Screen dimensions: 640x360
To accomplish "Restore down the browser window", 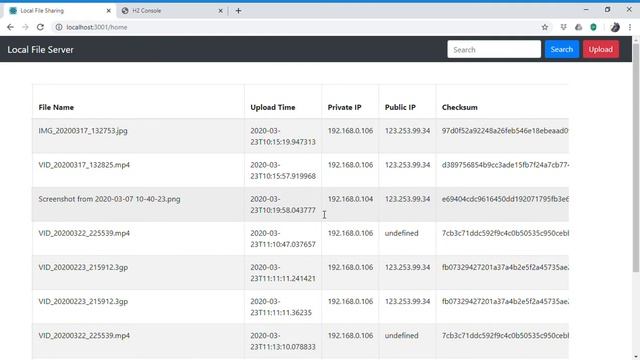I will (607, 9).
